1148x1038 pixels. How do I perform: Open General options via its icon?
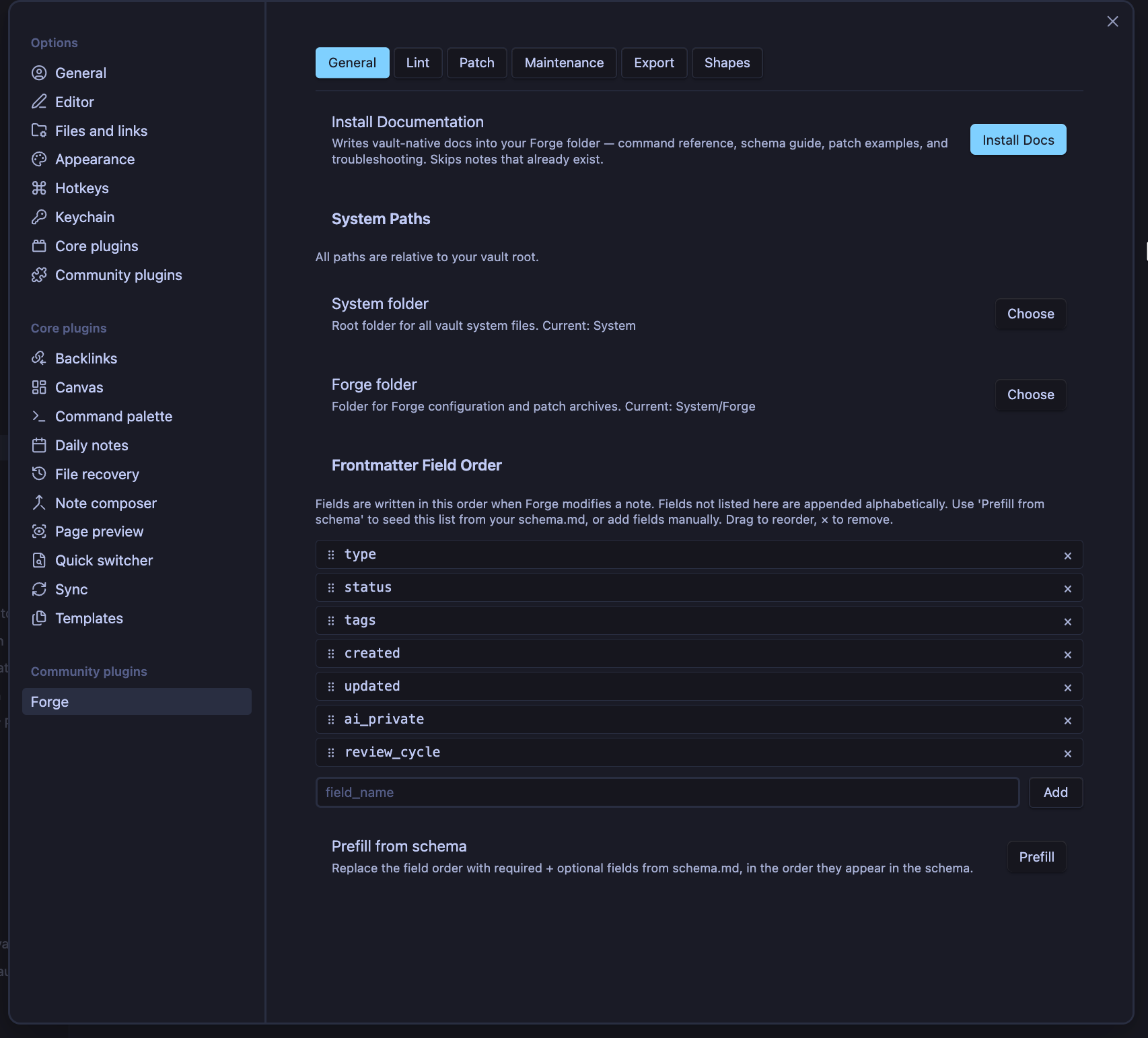tap(39, 73)
